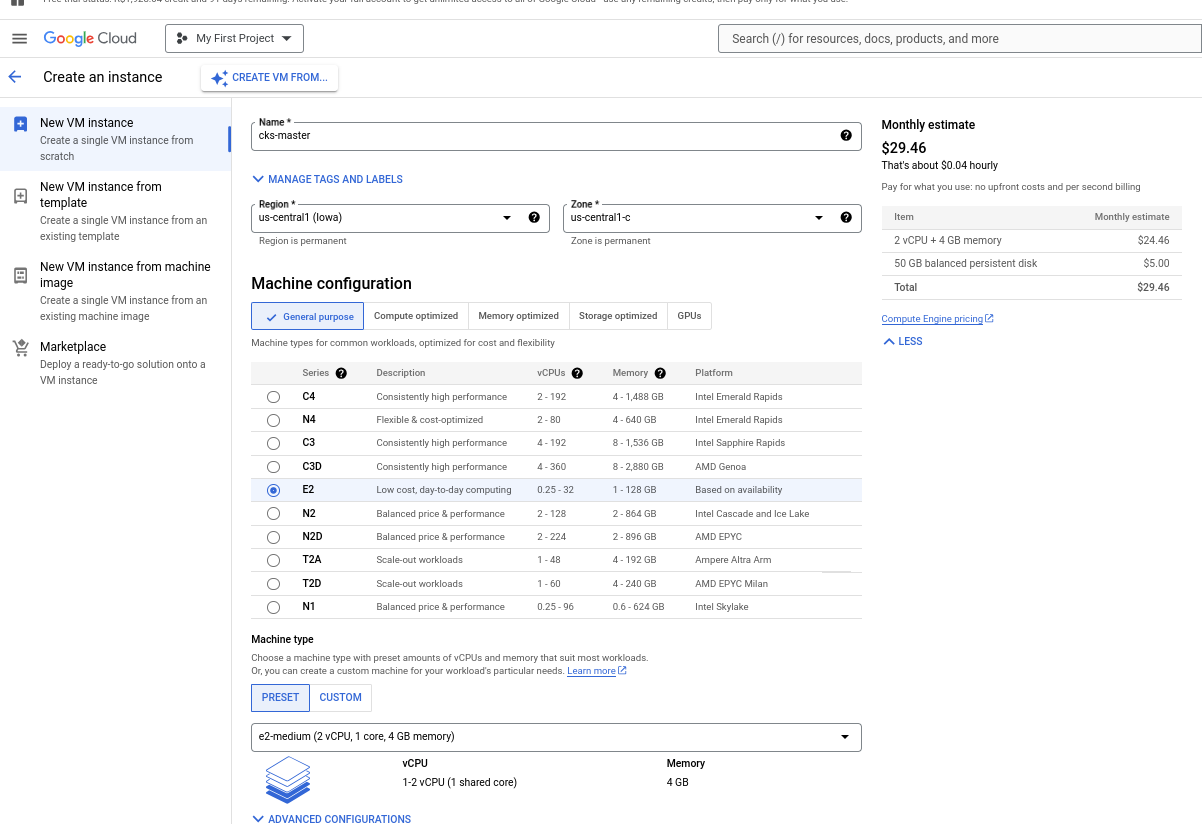Click help icon next to Series header
This screenshot has width=1202, height=824.
(341, 373)
